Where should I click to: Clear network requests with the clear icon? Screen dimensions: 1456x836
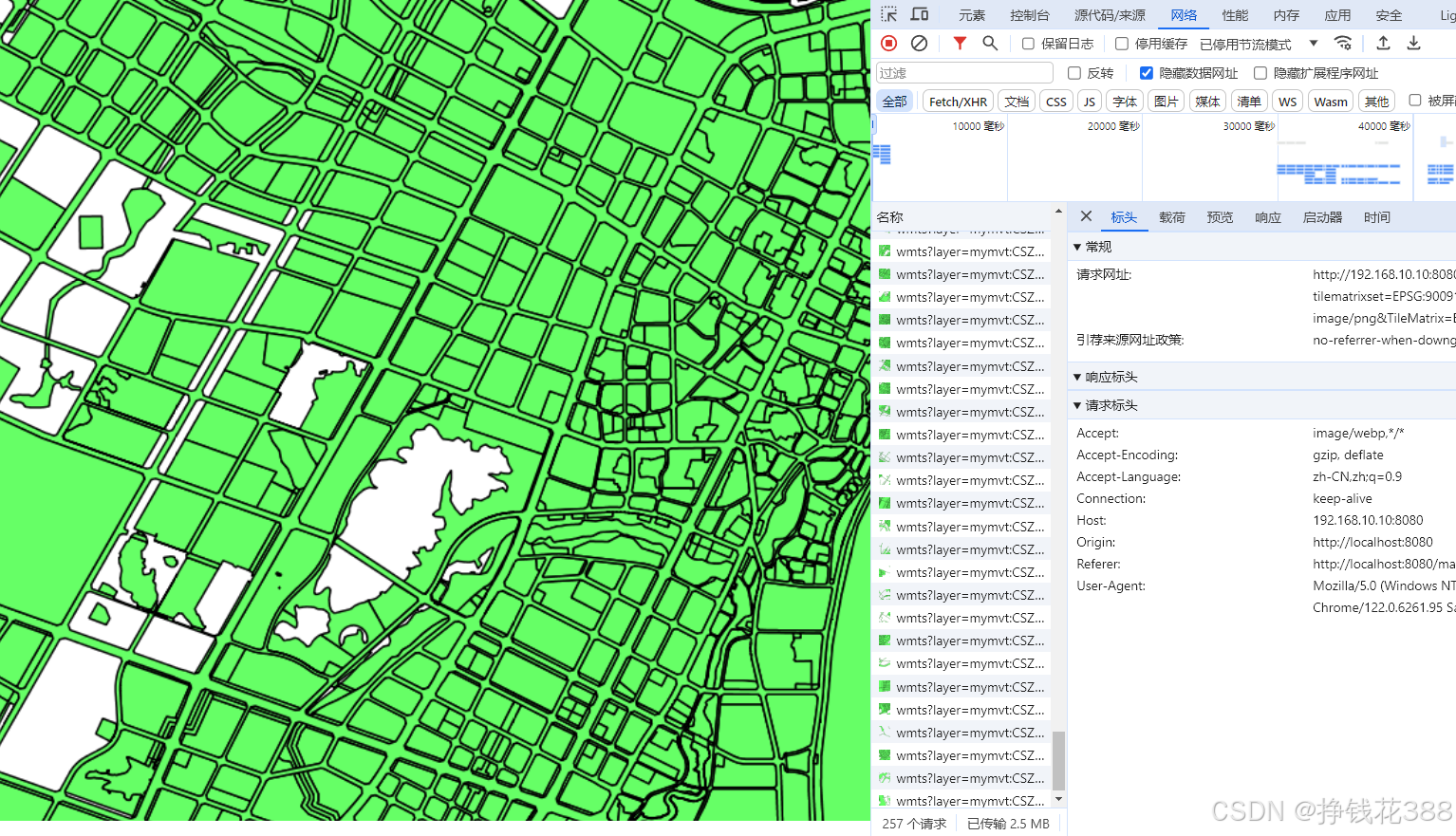tap(918, 43)
